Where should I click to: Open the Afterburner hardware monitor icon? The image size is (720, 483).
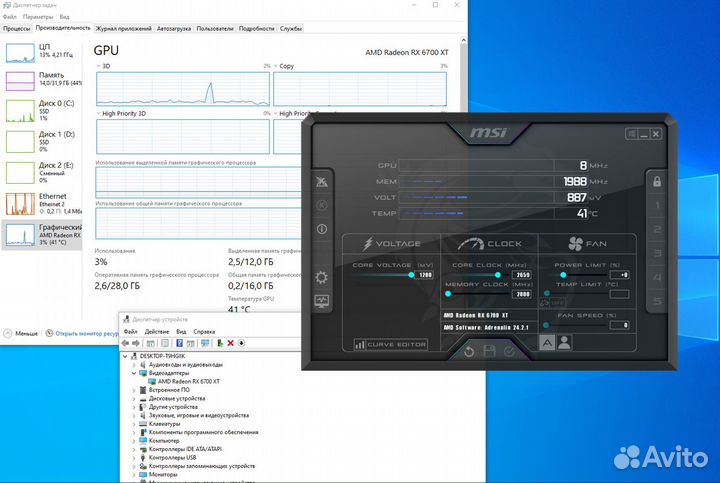[321, 300]
